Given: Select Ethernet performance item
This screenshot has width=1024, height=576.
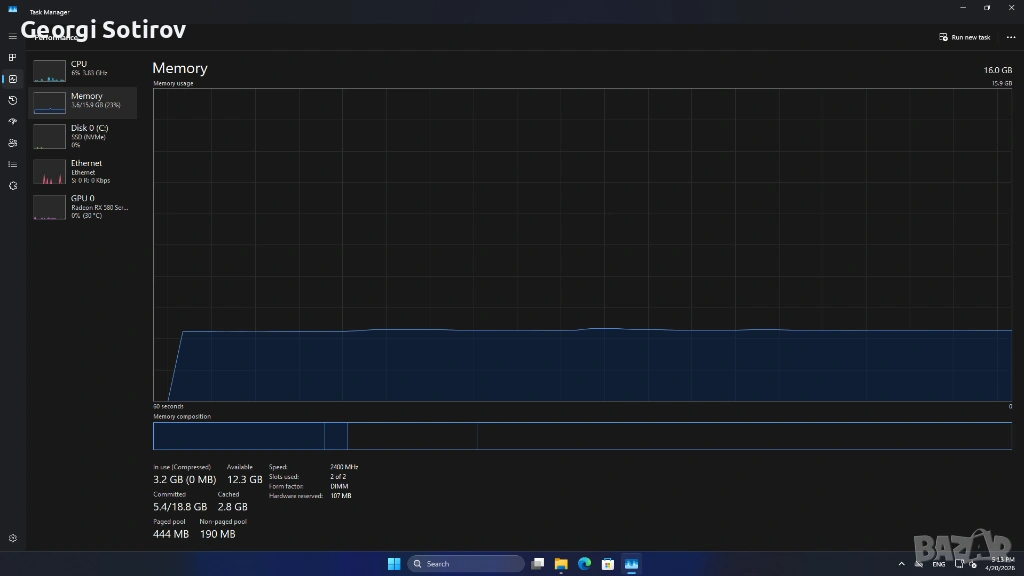Looking at the screenshot, I should 83,171.
